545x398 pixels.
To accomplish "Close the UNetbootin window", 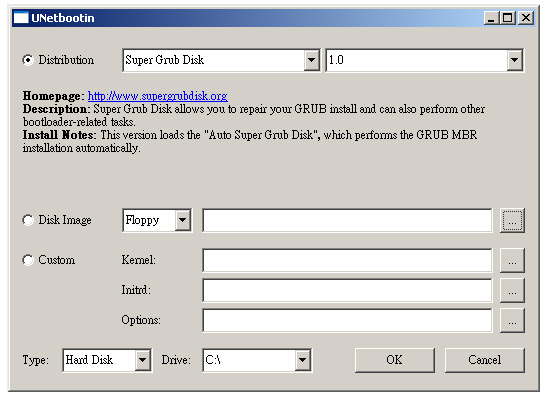I will (526, 18).
